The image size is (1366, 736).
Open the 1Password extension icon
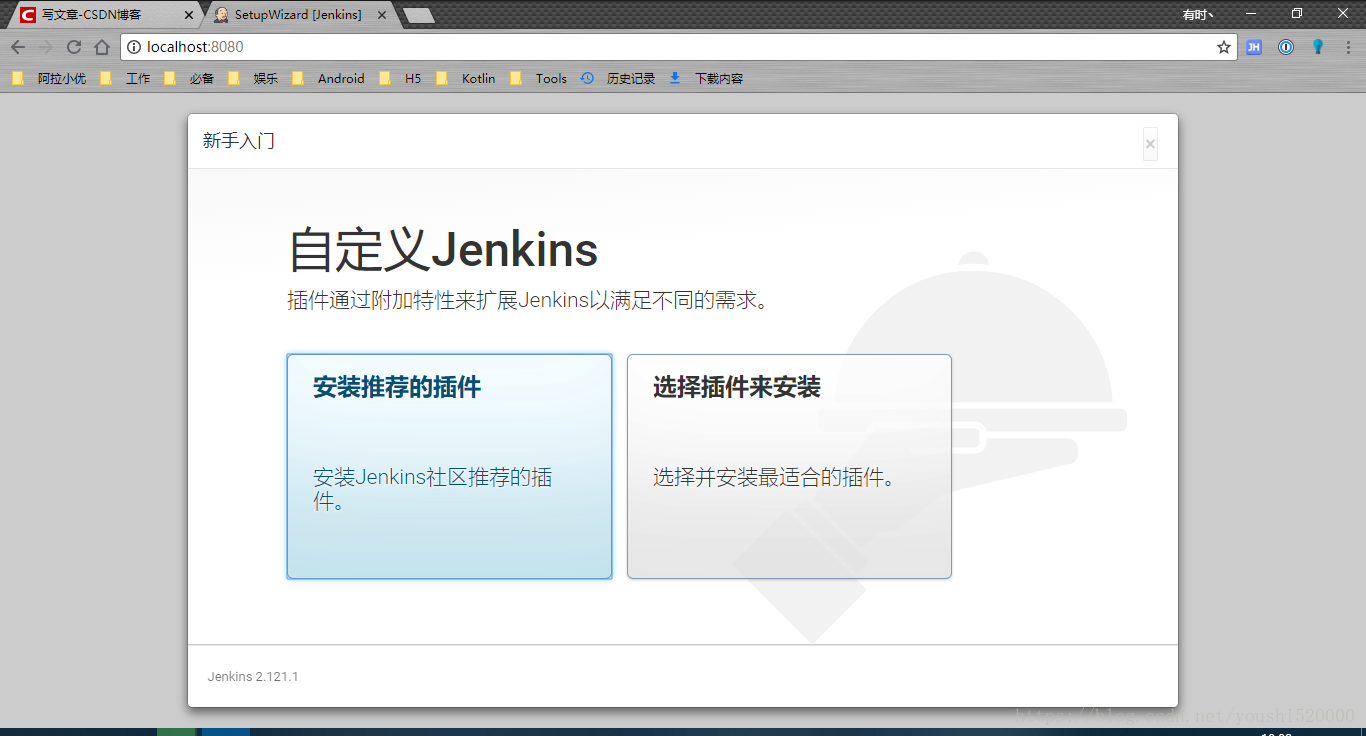(x=1286, y=47)
